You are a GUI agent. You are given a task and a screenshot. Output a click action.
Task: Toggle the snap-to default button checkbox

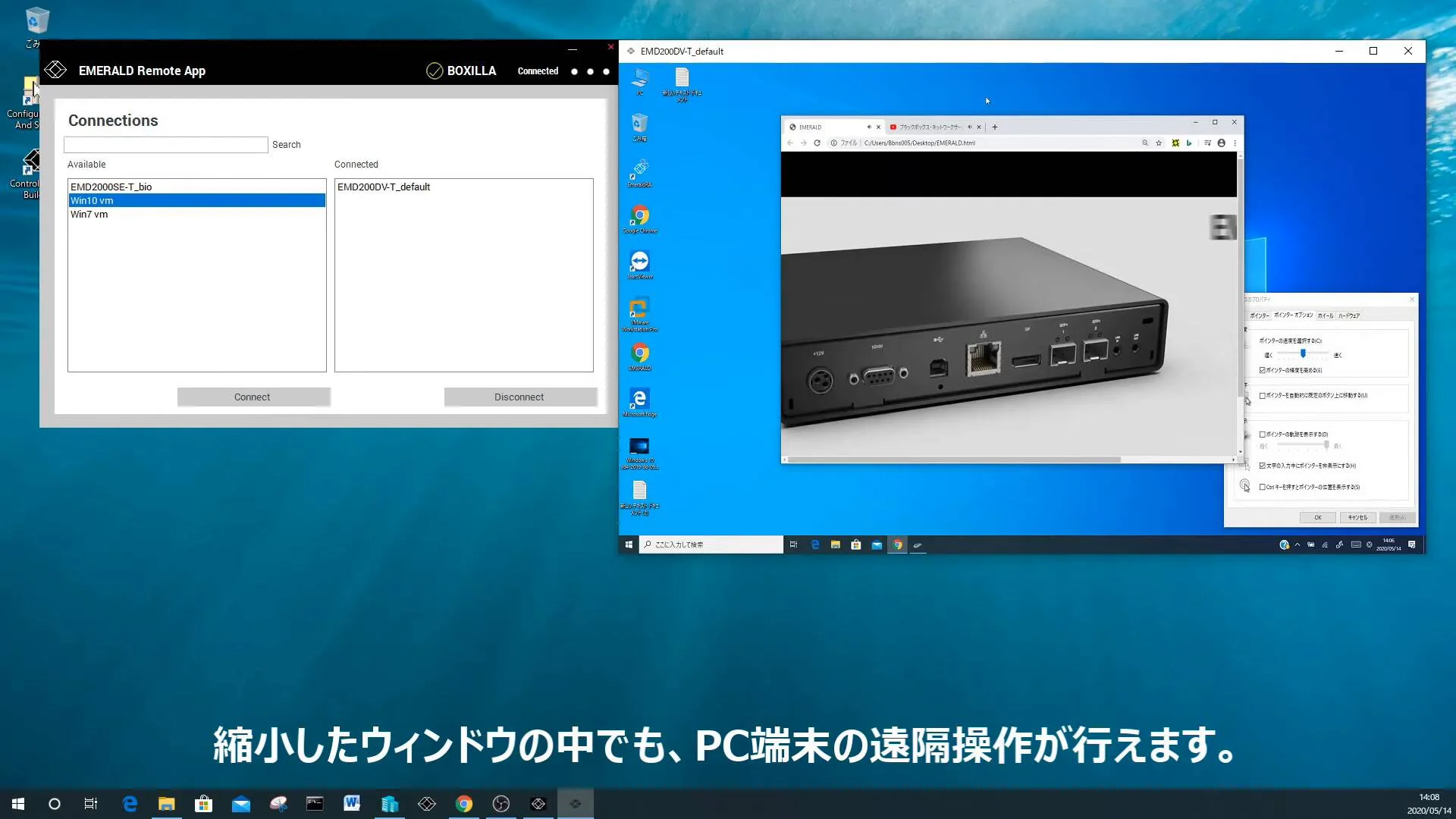coord(1263,395)
